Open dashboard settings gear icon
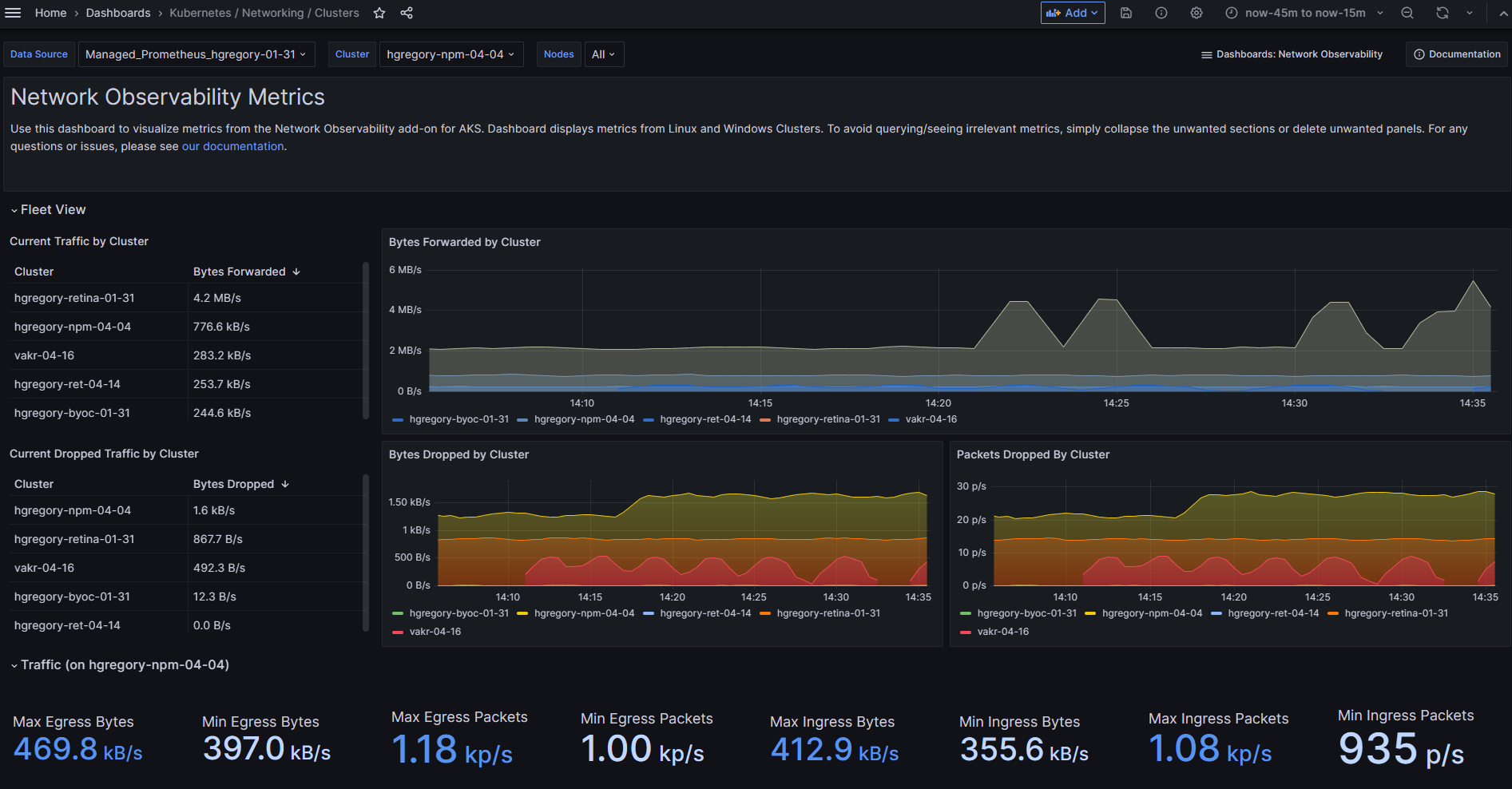1512x789 pixels. point(1197,13)
